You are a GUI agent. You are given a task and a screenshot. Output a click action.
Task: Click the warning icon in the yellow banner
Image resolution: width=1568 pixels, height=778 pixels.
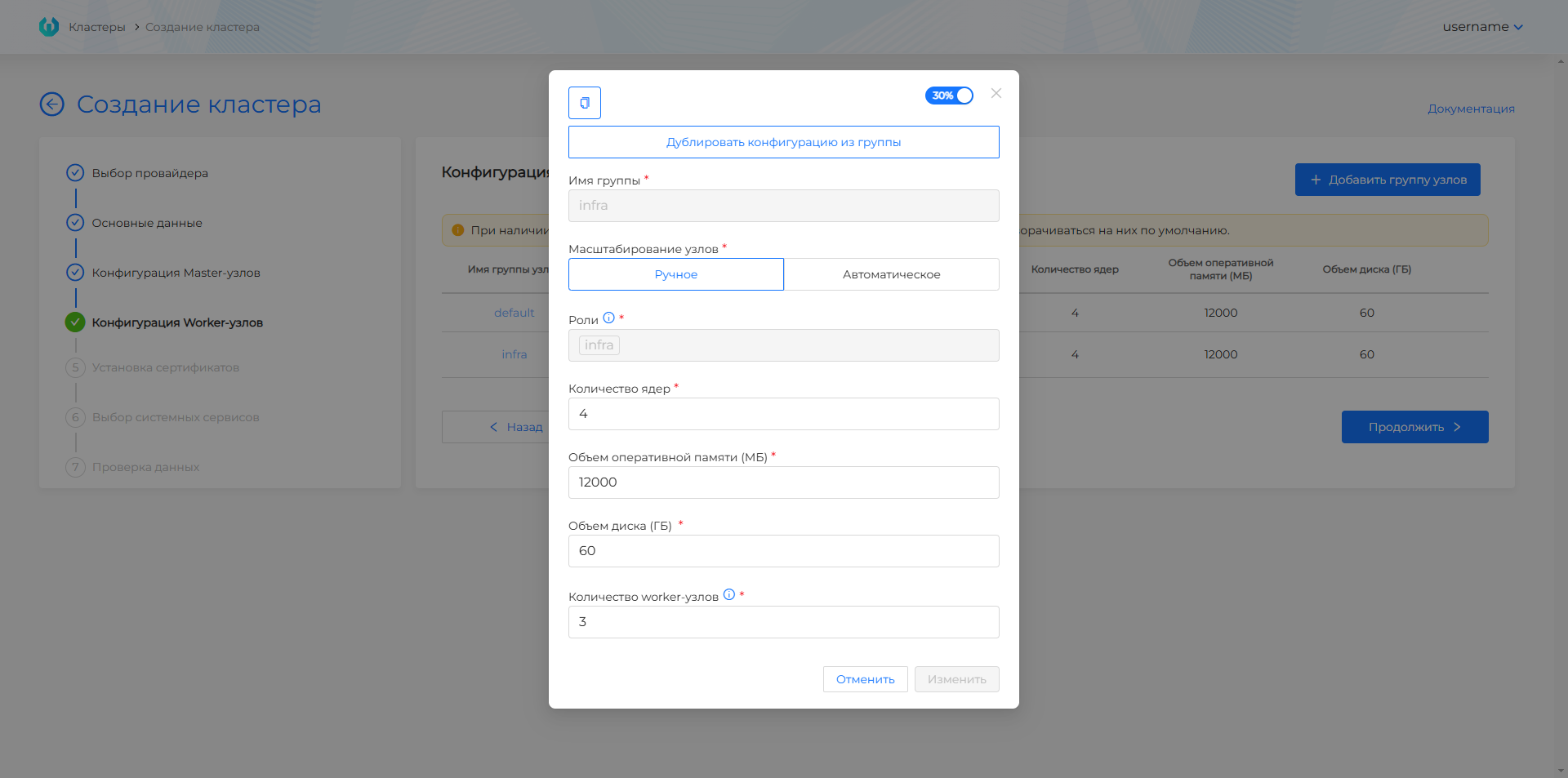click(457, 229)
